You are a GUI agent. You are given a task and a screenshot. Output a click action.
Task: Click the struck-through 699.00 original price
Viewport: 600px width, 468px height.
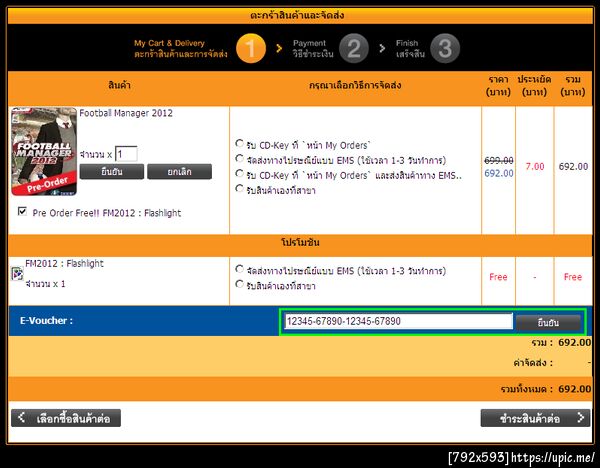tap(499, 160)
